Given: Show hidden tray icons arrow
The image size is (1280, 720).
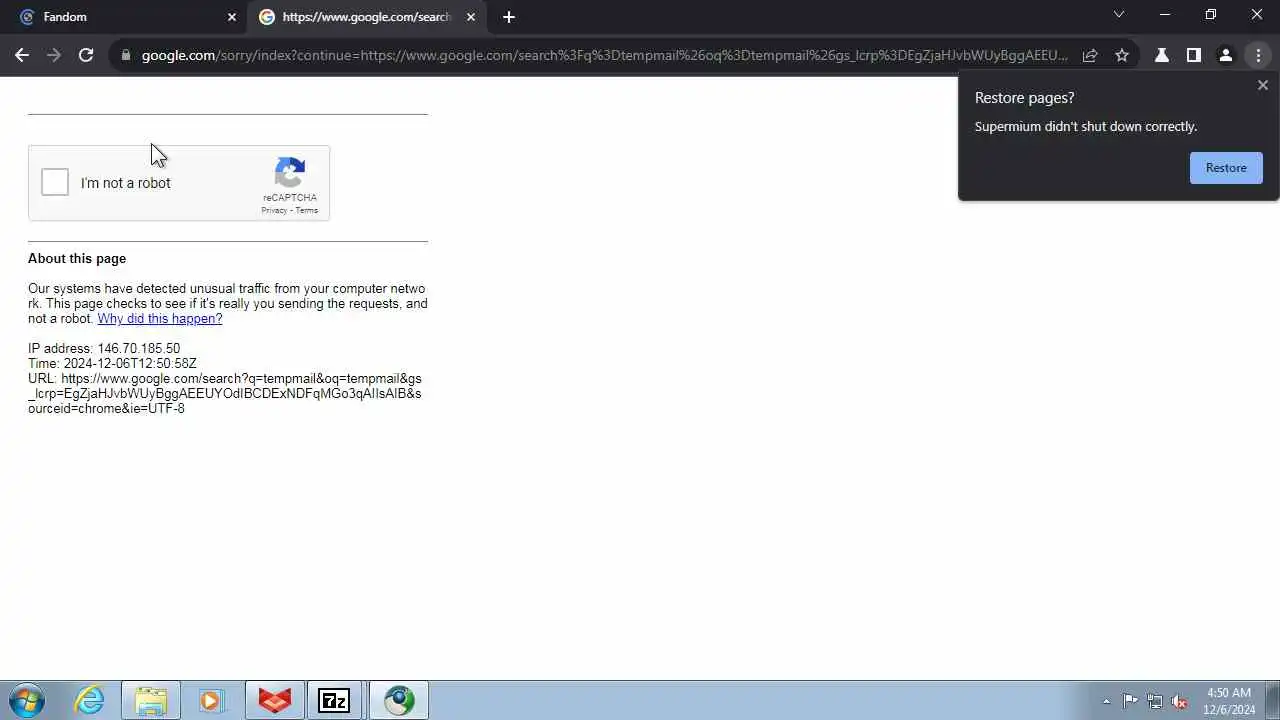Looking at the screenshot, I should click(1106, 701).
